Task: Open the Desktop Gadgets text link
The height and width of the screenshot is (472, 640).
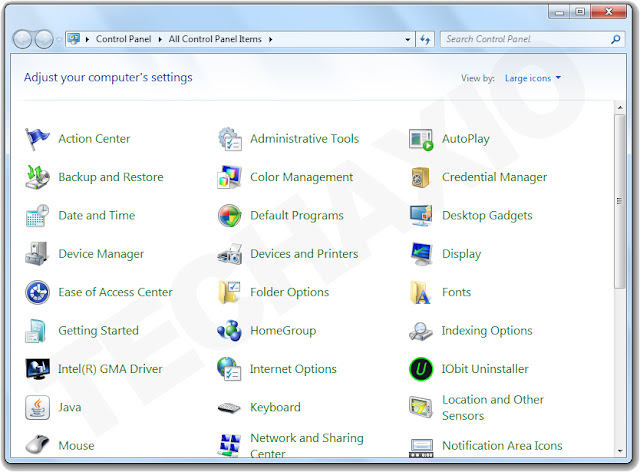Action: (x=487, y=216)
